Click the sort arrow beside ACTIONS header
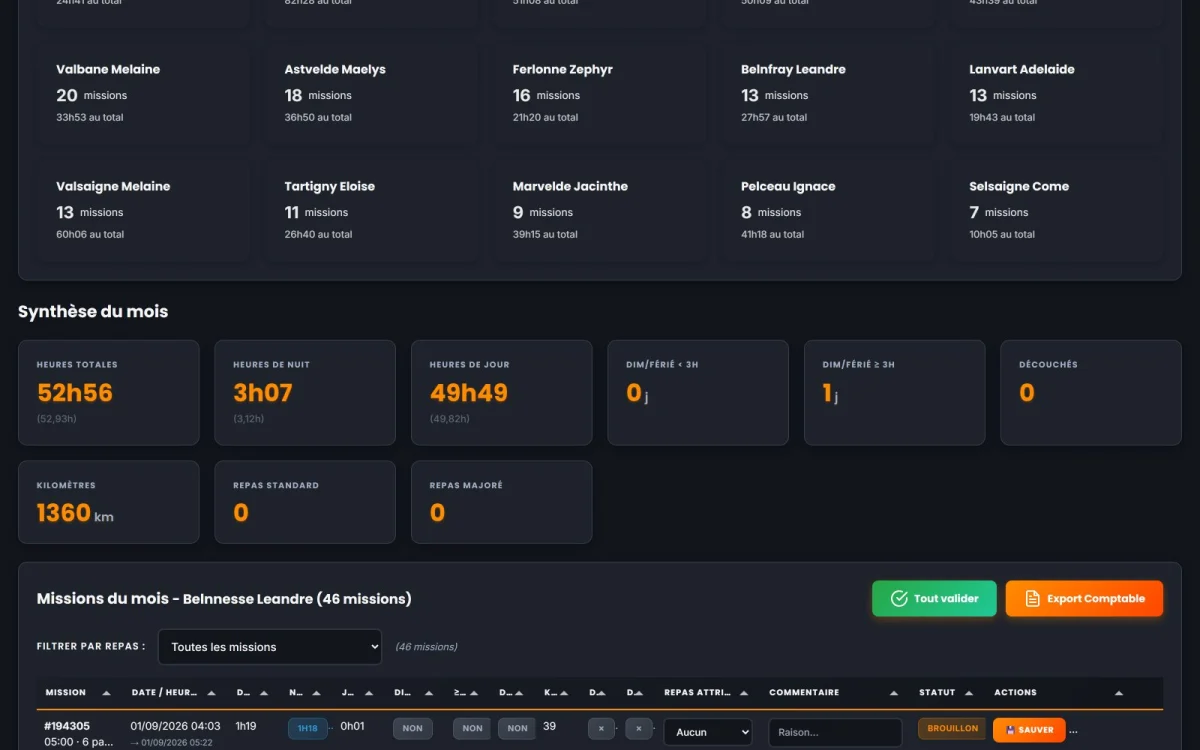The height and width of the screenshot is (750, 1200). (1119, 693)
